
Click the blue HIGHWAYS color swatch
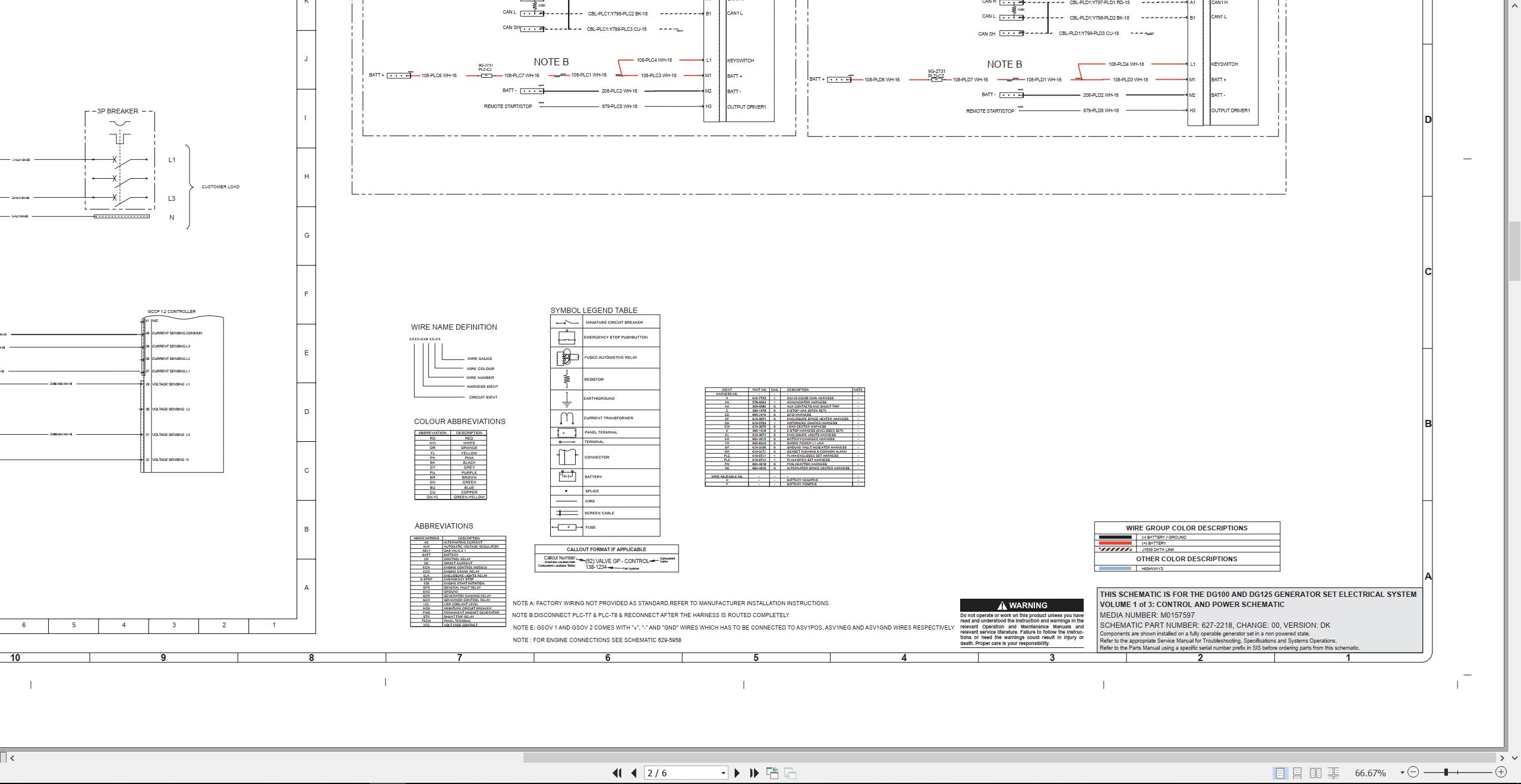pyautogui.click(x=1115, y=568)
